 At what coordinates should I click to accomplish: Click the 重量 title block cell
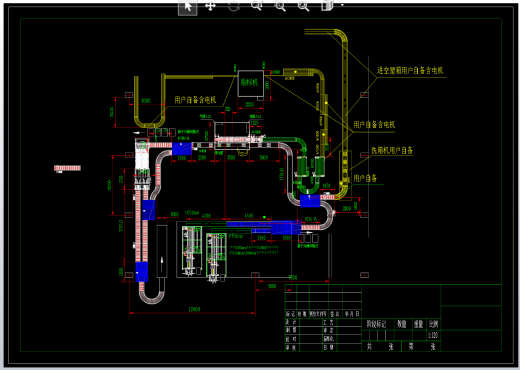coord(419,324)
